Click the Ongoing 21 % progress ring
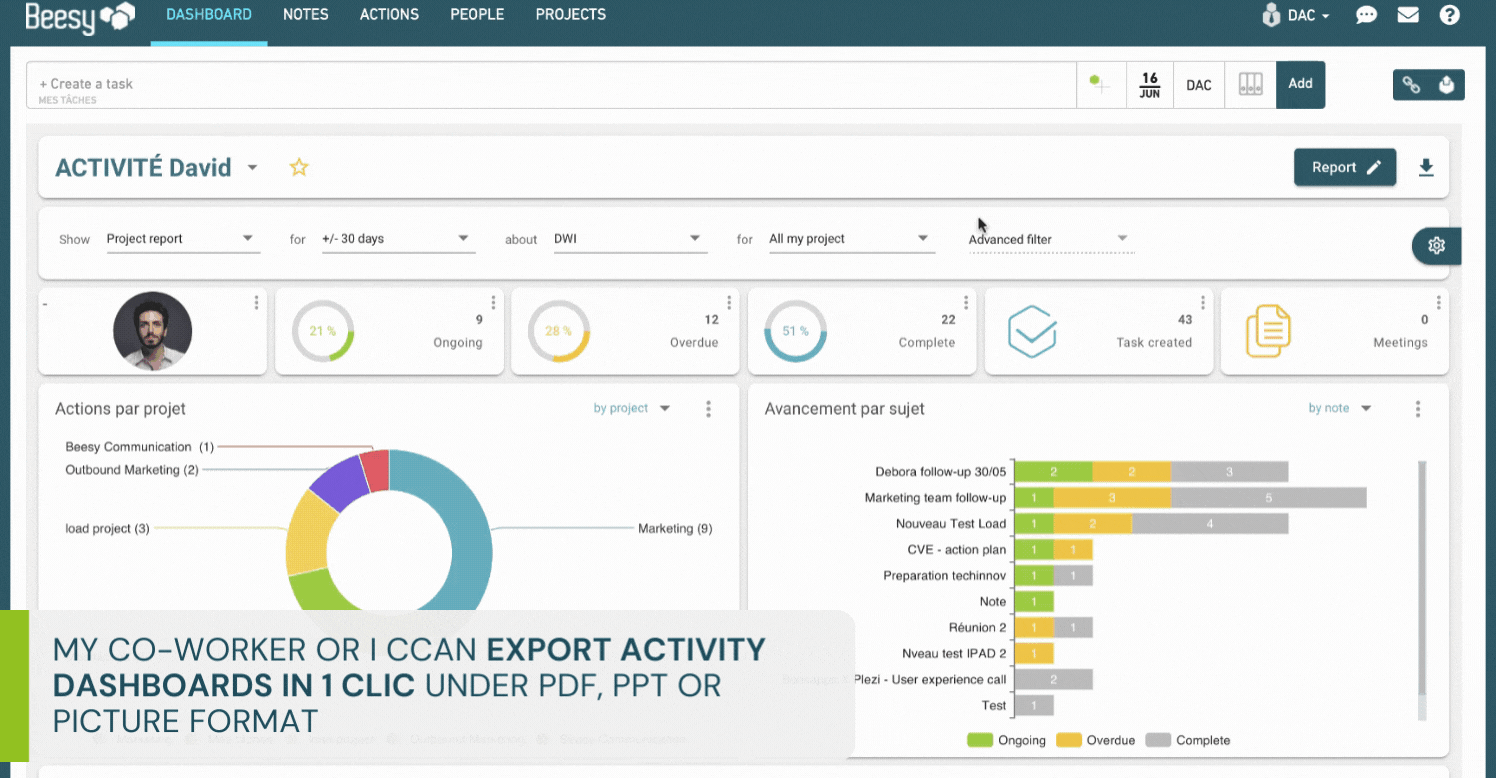Viewport: 1496px width, 778px height. point(322,331)
